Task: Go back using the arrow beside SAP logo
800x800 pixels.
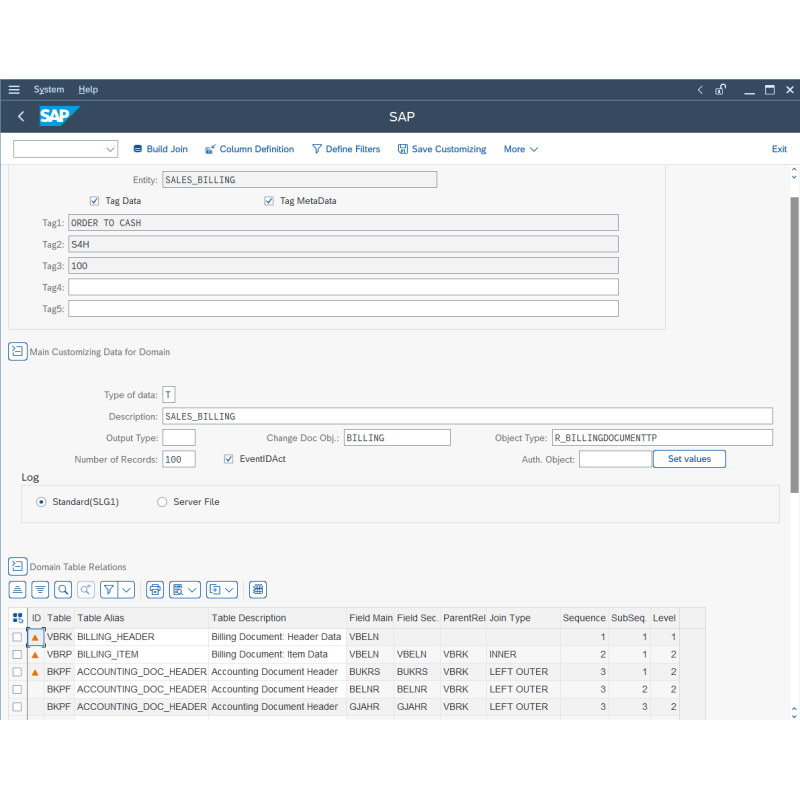Action: [x=21, y=116]
